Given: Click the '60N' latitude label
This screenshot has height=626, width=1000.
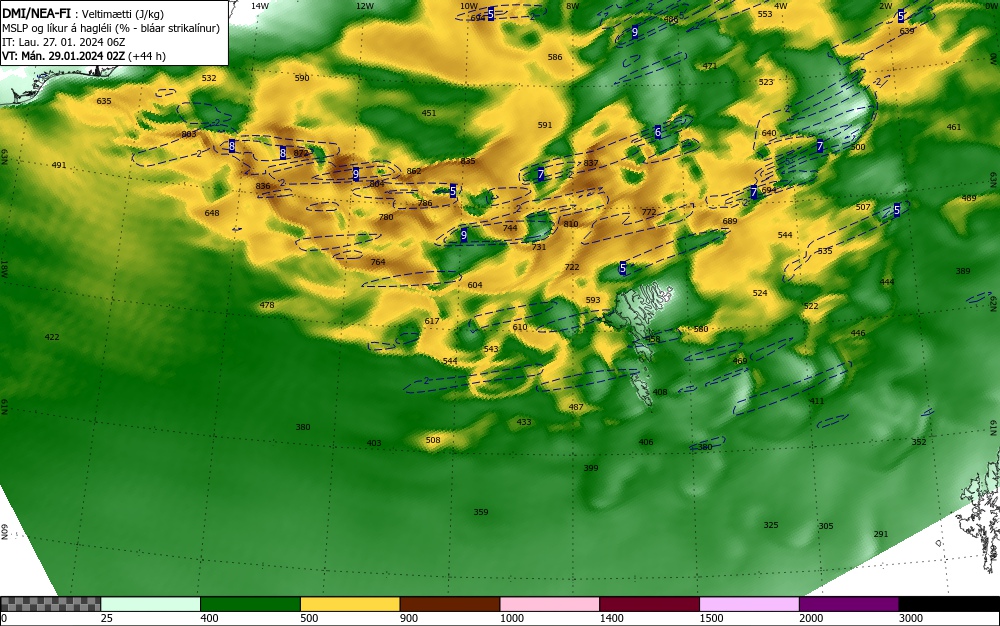Looking at the screenshot, I should [x=4, y=532].
